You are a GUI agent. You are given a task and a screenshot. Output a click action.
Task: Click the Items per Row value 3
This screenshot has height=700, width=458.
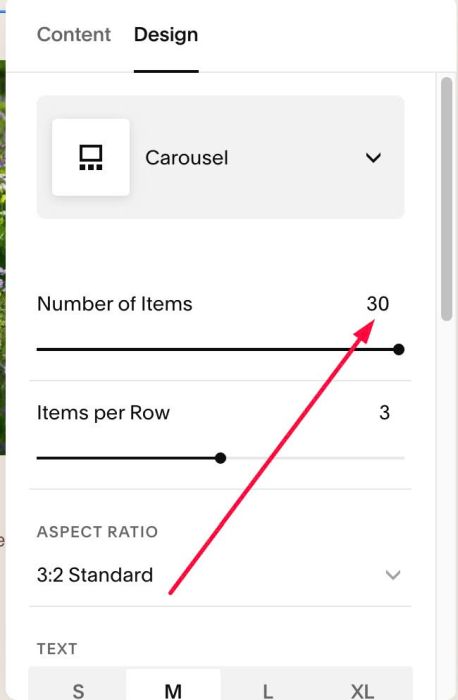[384, 412]
